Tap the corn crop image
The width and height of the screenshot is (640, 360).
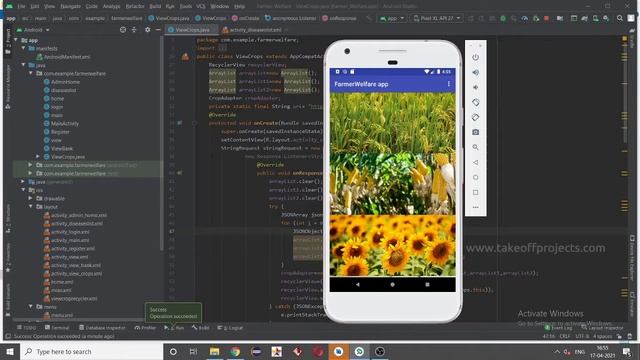pos(393,184)
